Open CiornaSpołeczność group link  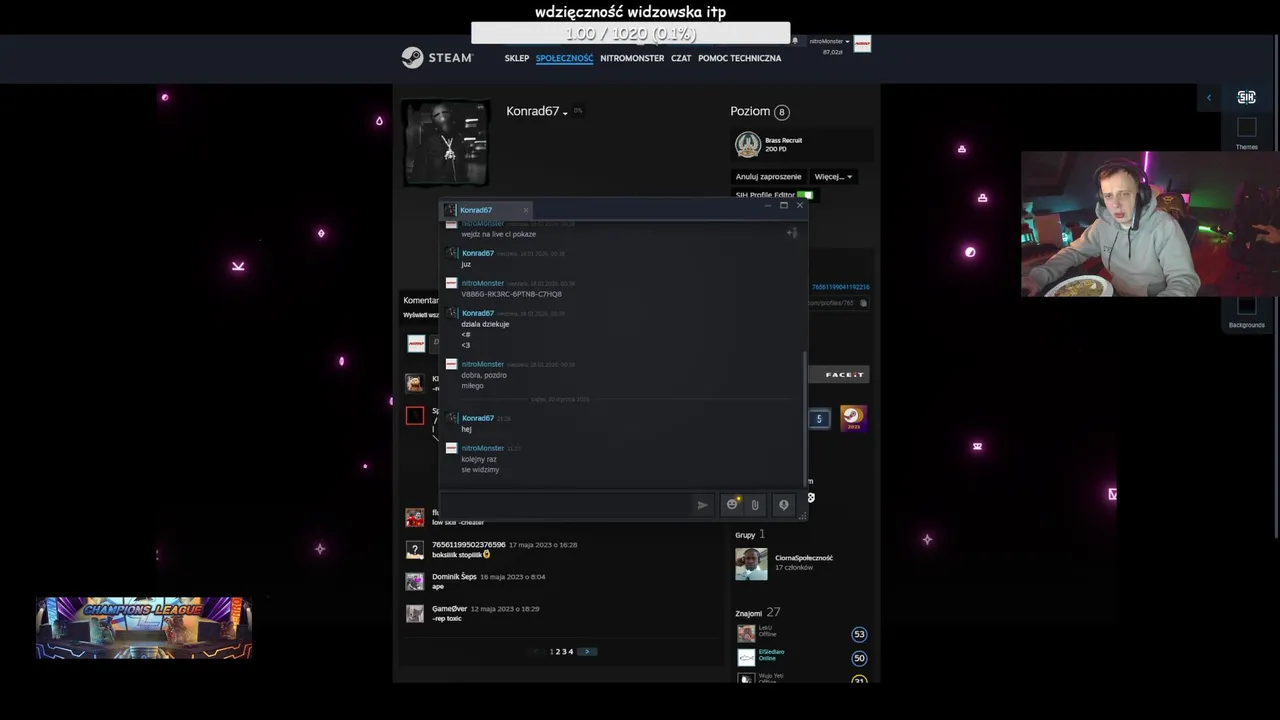tap(804, 558)
